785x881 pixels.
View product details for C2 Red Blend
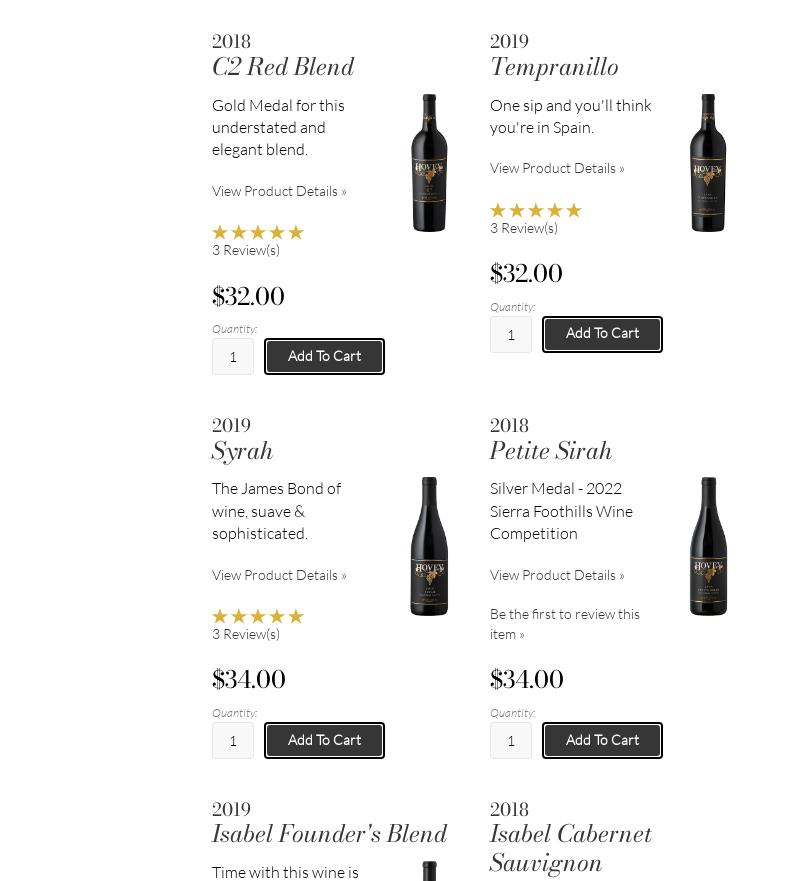point(279,191)
